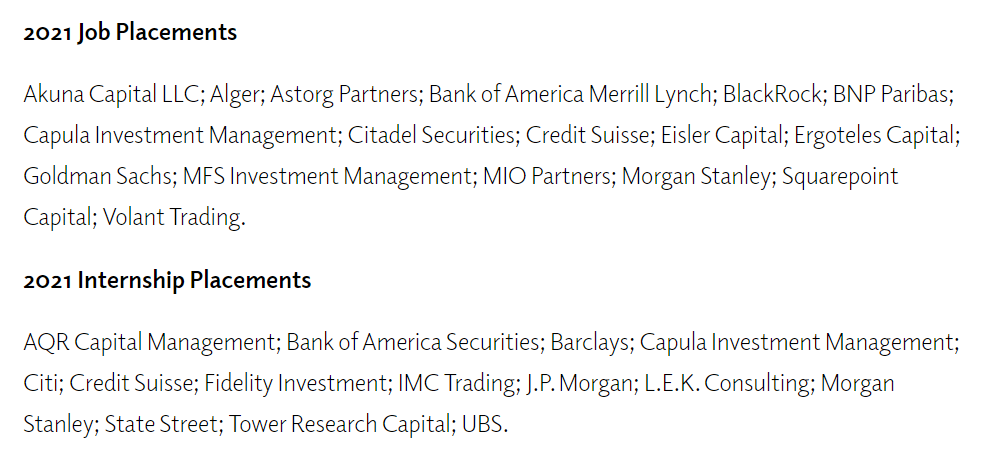The width and height of the screenshot is (999, 460).
Task: Click AQR Capital Management text
Action: tap(149, 343)
